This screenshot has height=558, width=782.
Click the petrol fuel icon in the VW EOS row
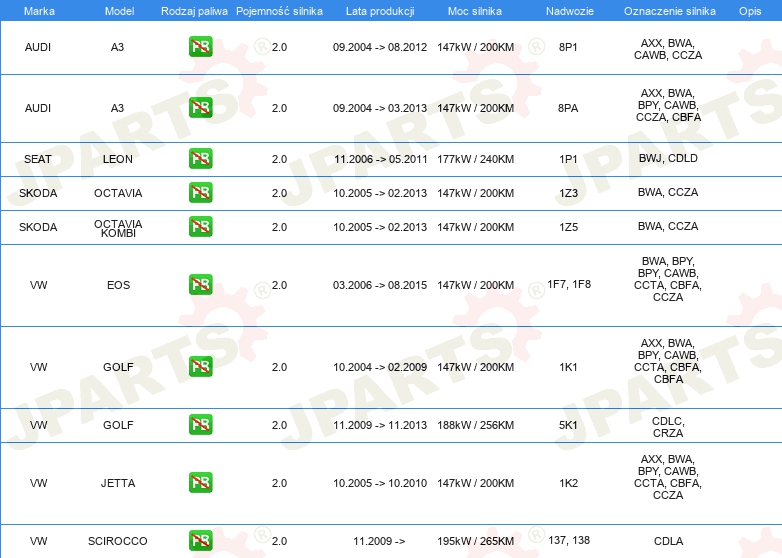point(200,285)
